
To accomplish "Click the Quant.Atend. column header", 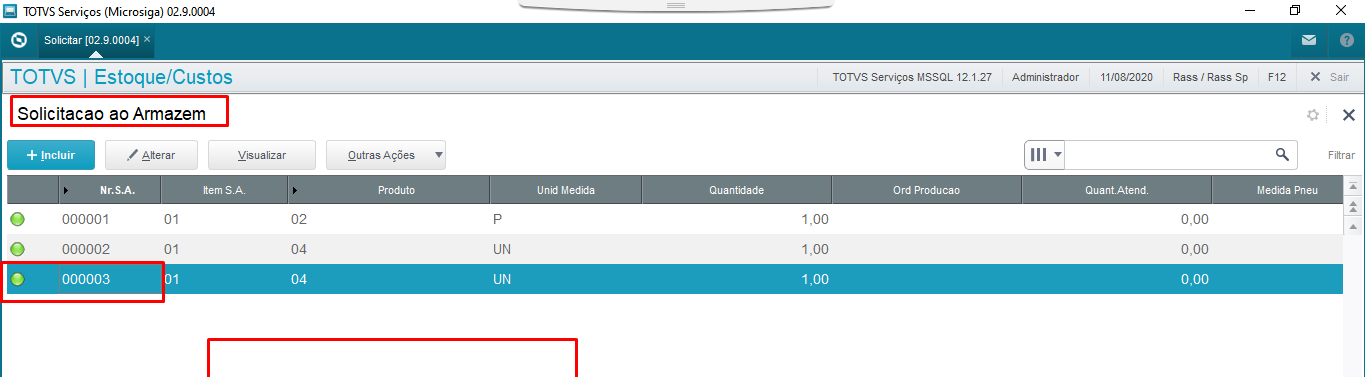I will (x=1116, y=190).
